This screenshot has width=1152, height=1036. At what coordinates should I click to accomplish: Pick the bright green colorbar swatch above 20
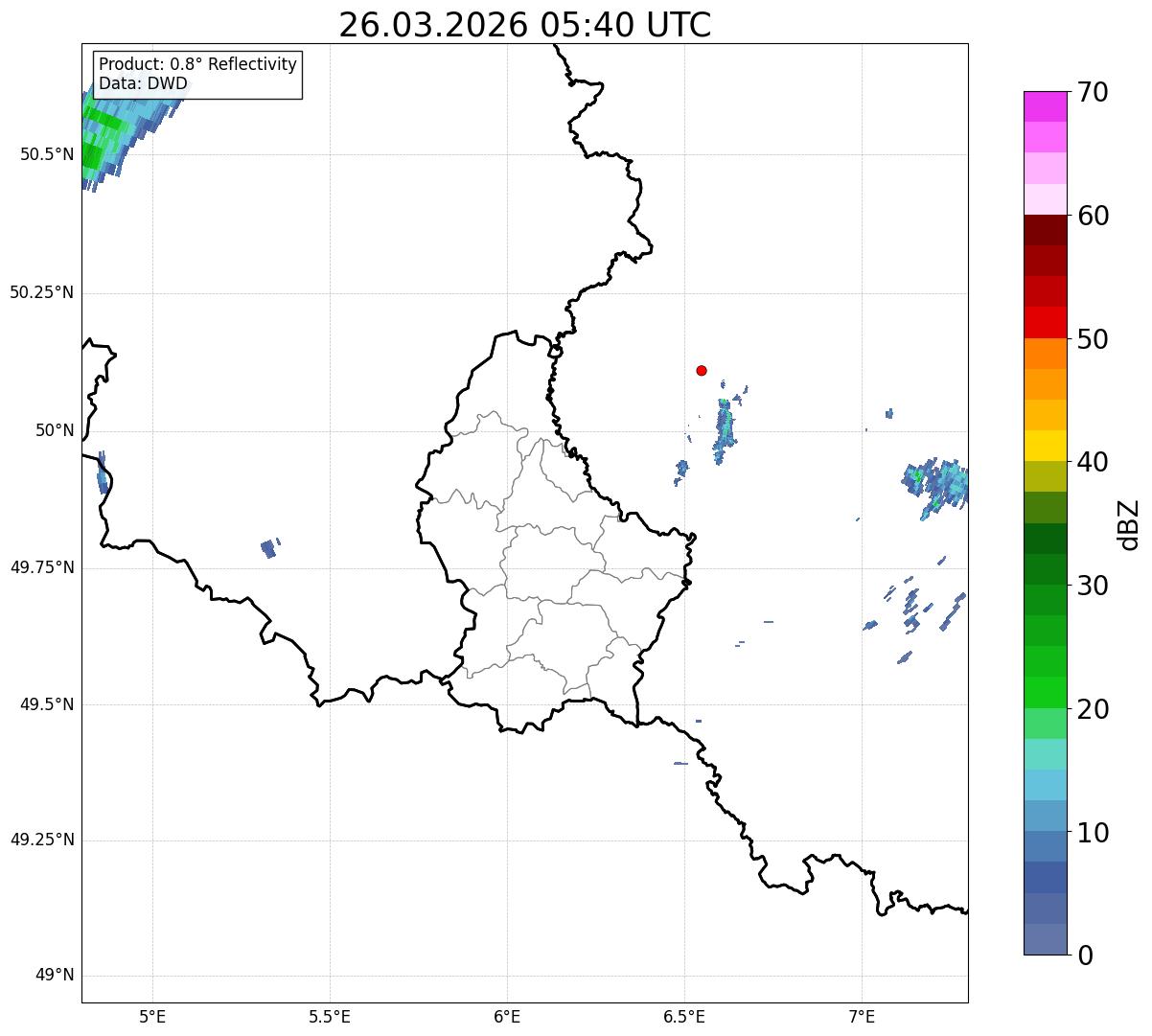pos(1045,693)
